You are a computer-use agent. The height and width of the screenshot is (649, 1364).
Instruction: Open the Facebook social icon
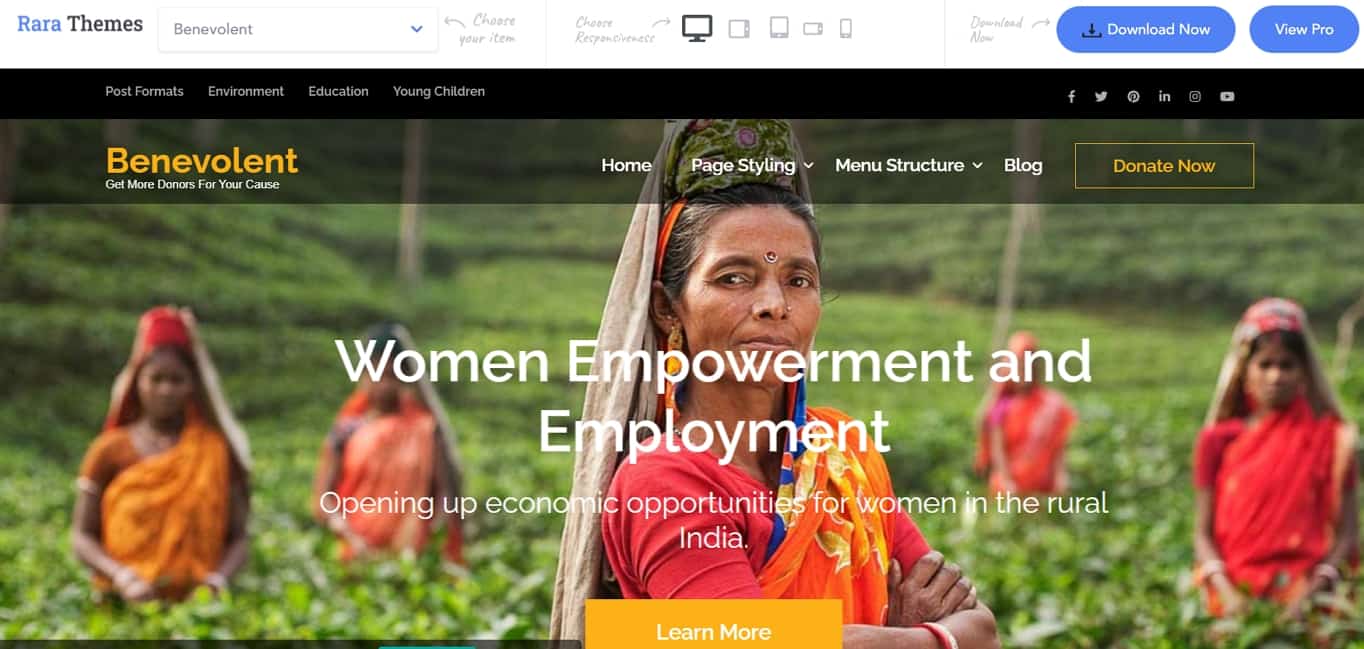1071,96
